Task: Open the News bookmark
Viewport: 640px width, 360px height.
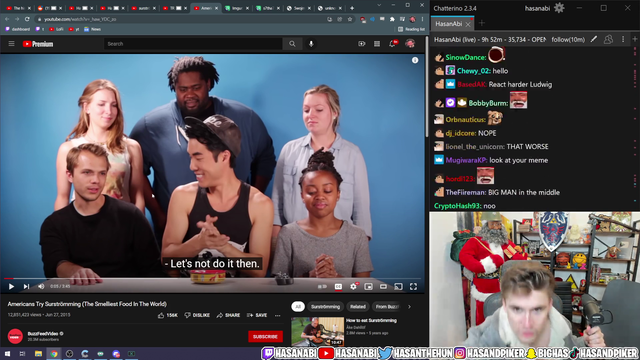Action: click(x=92, y=29)
